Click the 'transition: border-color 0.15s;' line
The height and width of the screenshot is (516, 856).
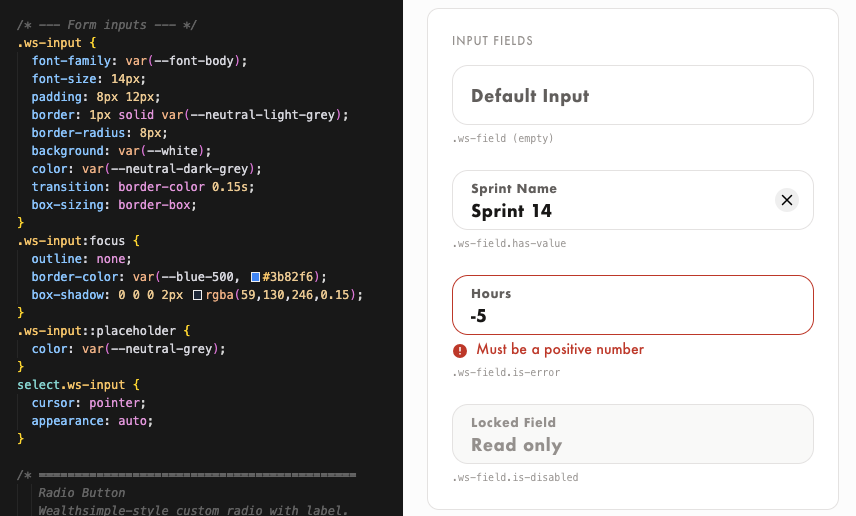[143, 187]
